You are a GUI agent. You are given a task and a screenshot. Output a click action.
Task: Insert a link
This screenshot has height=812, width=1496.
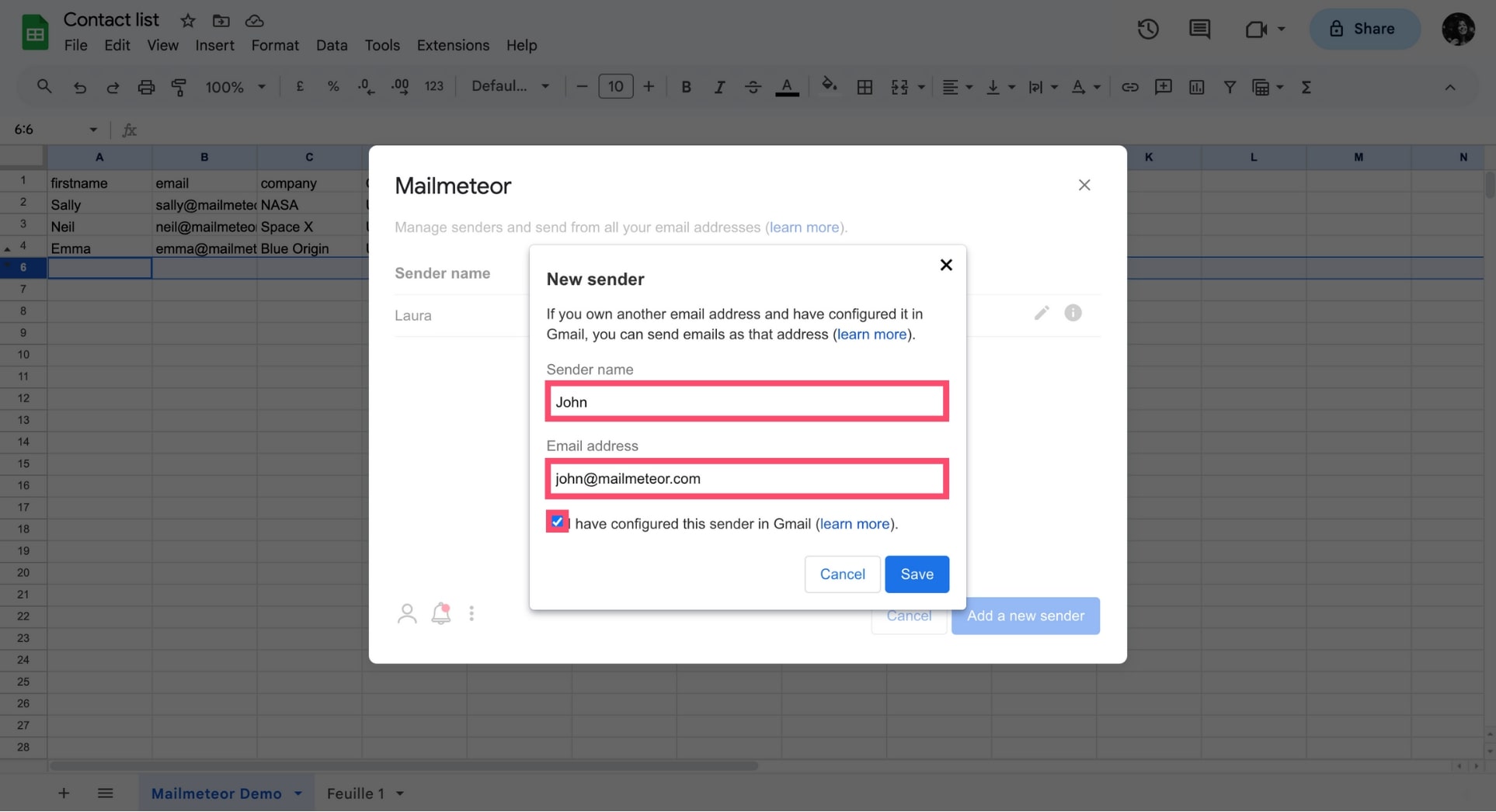tap(1129, 87)
